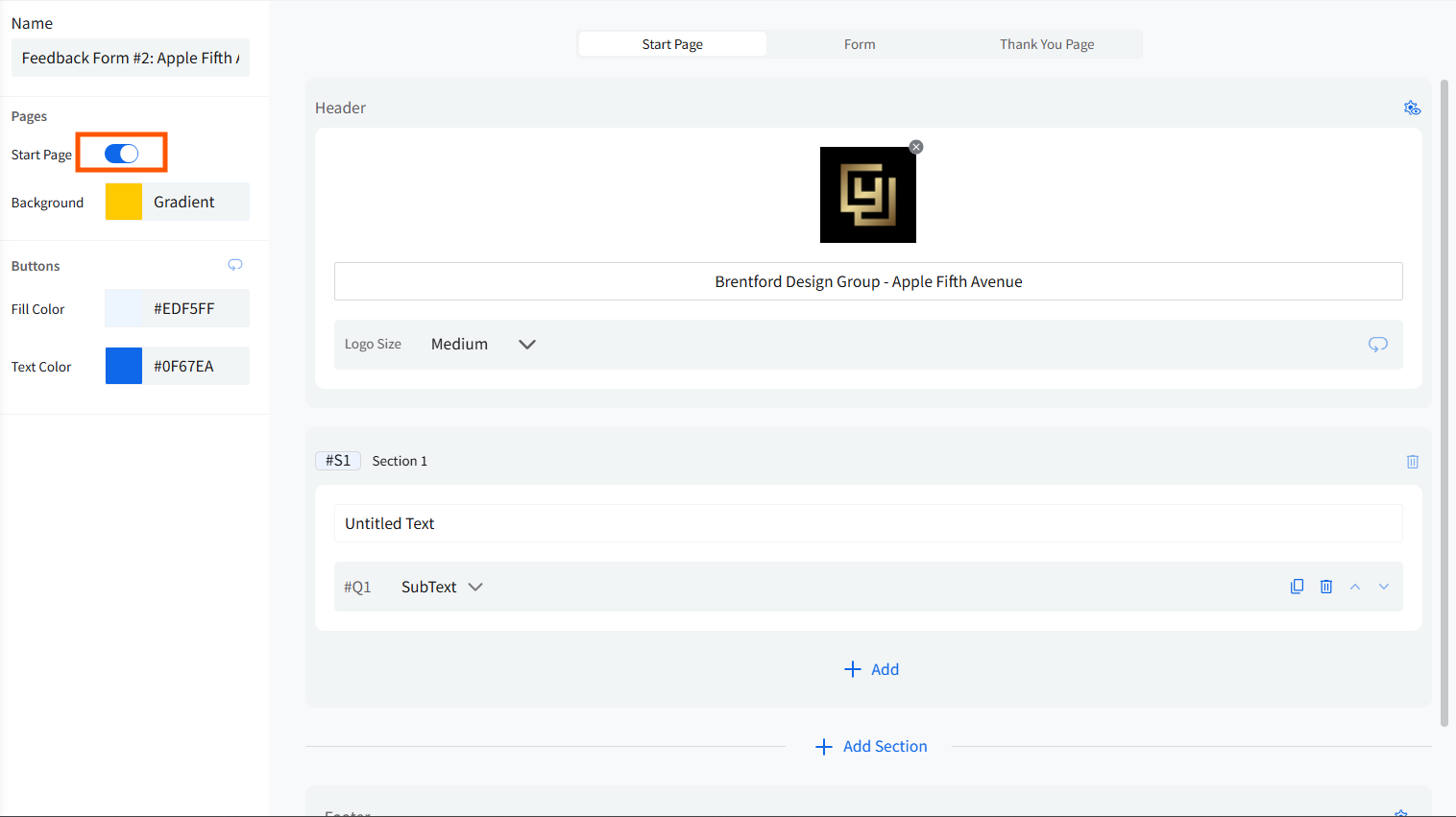The height and width of the screenshot is (817, 1456).
Task: Click the Untitled Text field
Action: pyautogui.click(x=868, y=523)
